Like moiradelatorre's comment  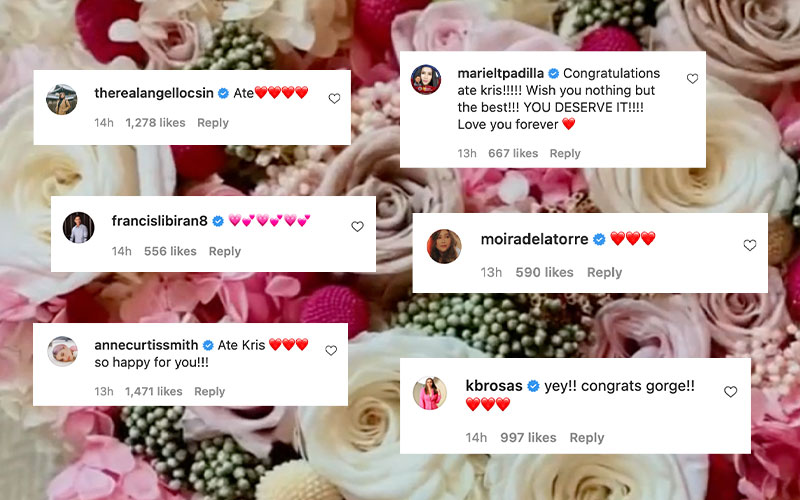pos(749,245)
